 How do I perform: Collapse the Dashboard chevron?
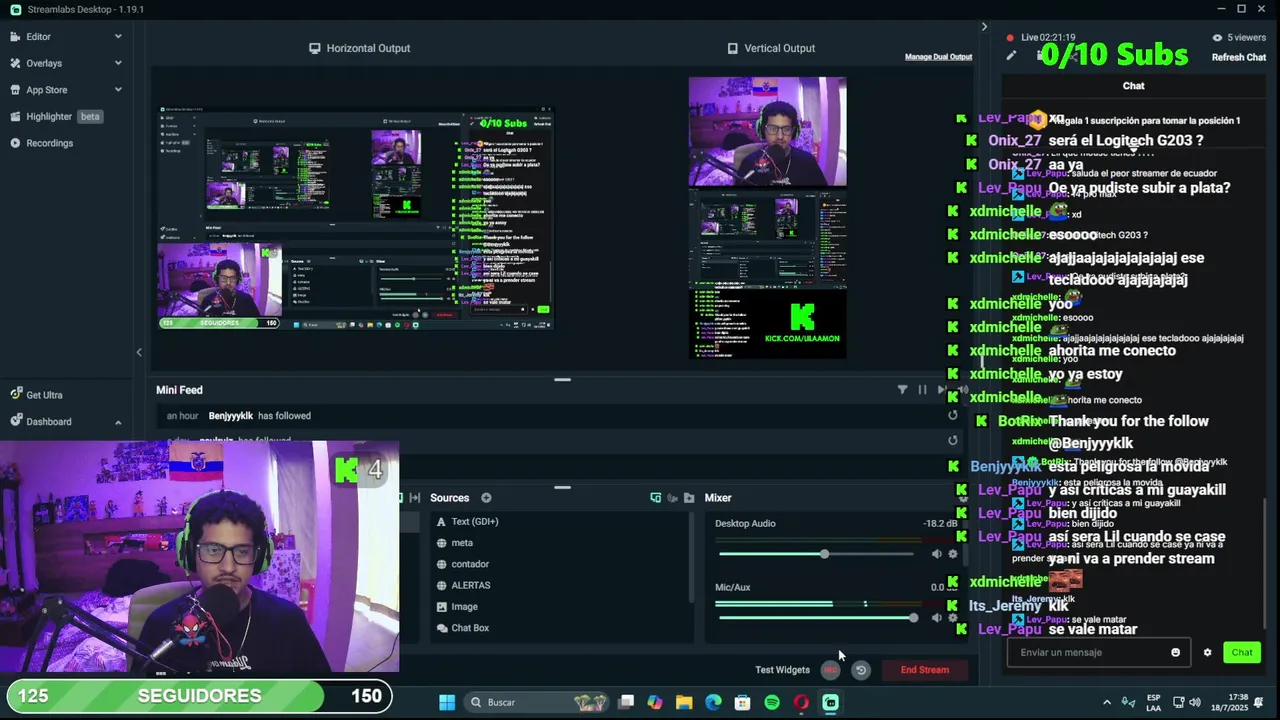click(x=118, y=422)
